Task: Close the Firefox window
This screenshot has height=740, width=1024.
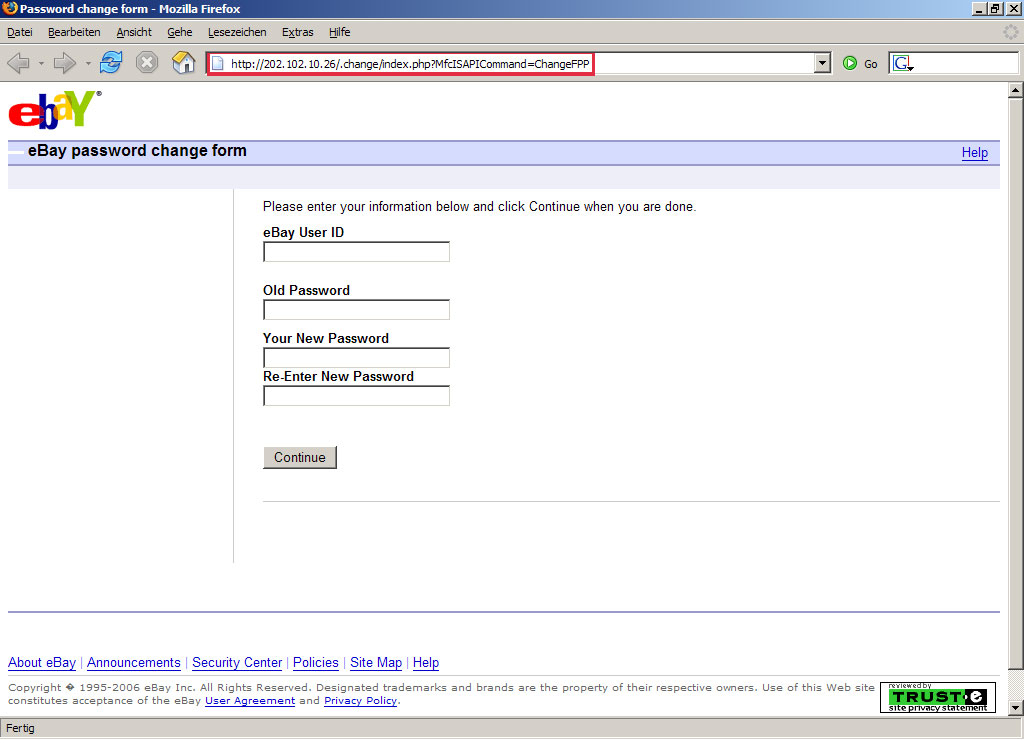Action: coord(1013,8)
